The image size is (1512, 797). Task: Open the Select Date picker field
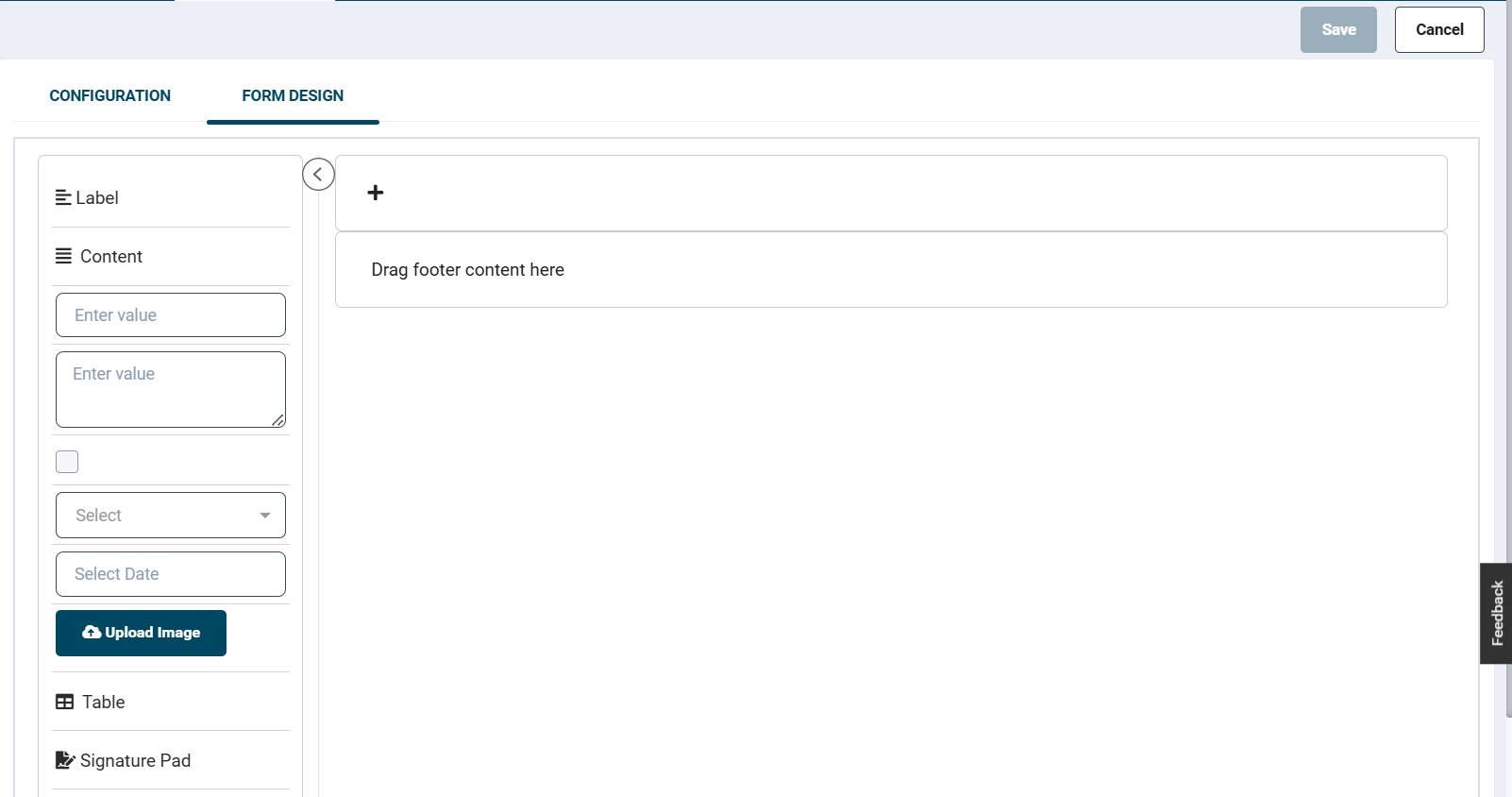(171, 574)
